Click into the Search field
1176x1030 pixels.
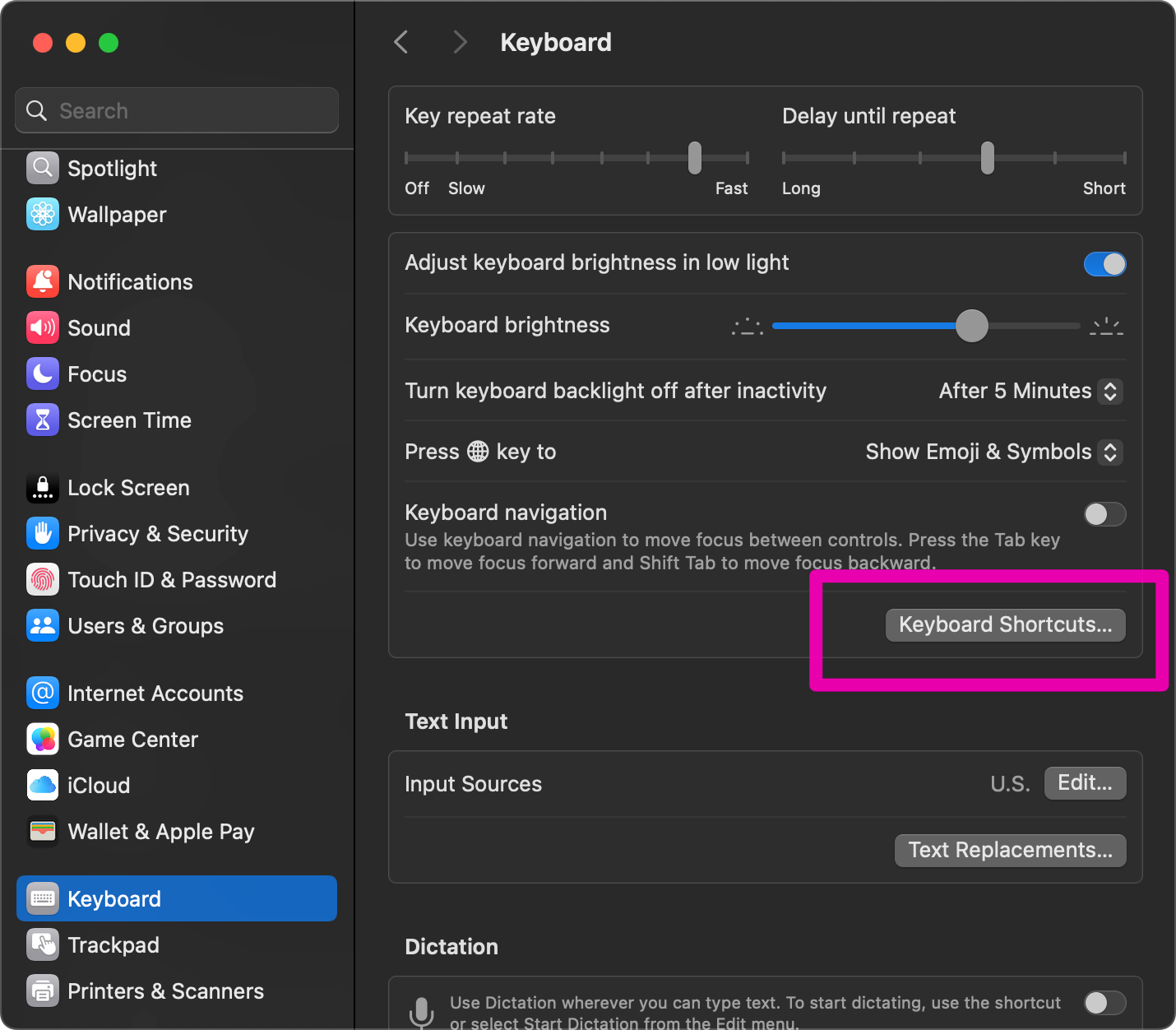[177, 110]
